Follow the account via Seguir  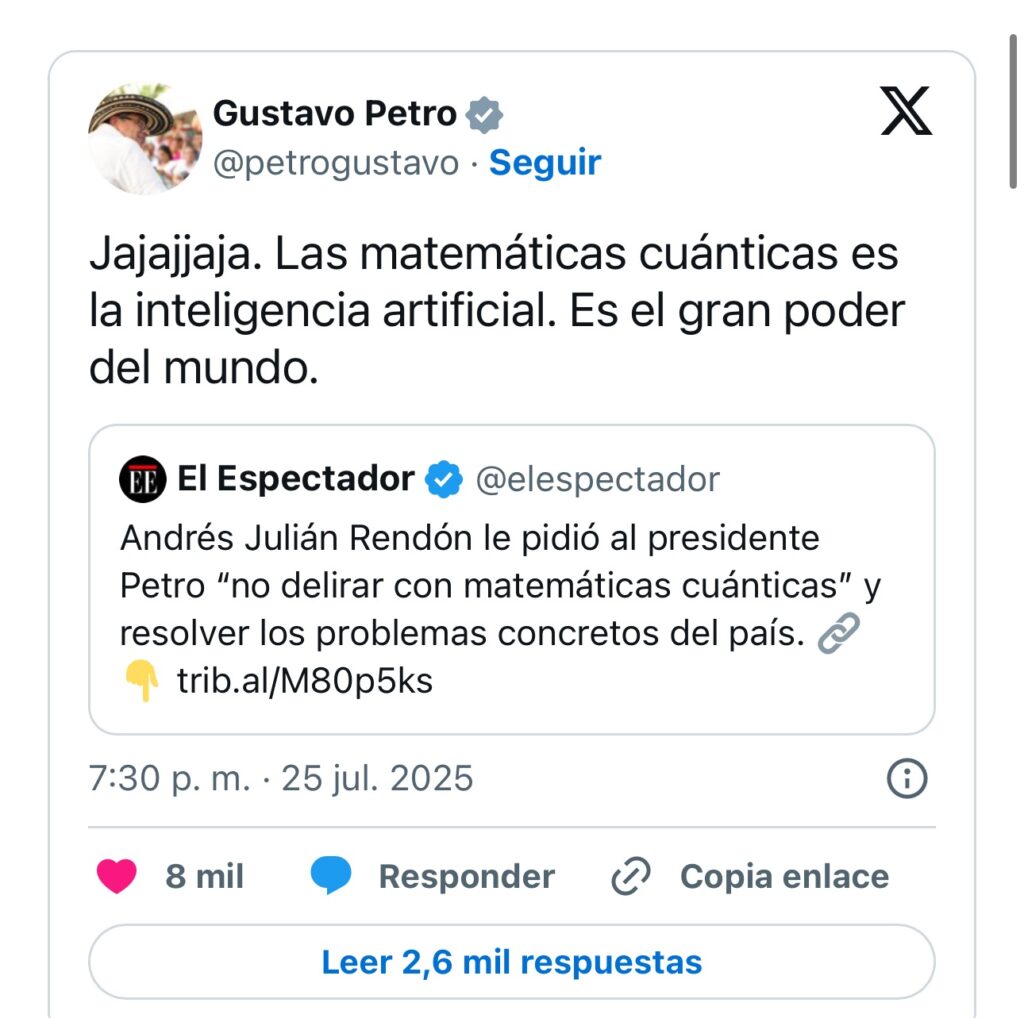click(545, 163)
